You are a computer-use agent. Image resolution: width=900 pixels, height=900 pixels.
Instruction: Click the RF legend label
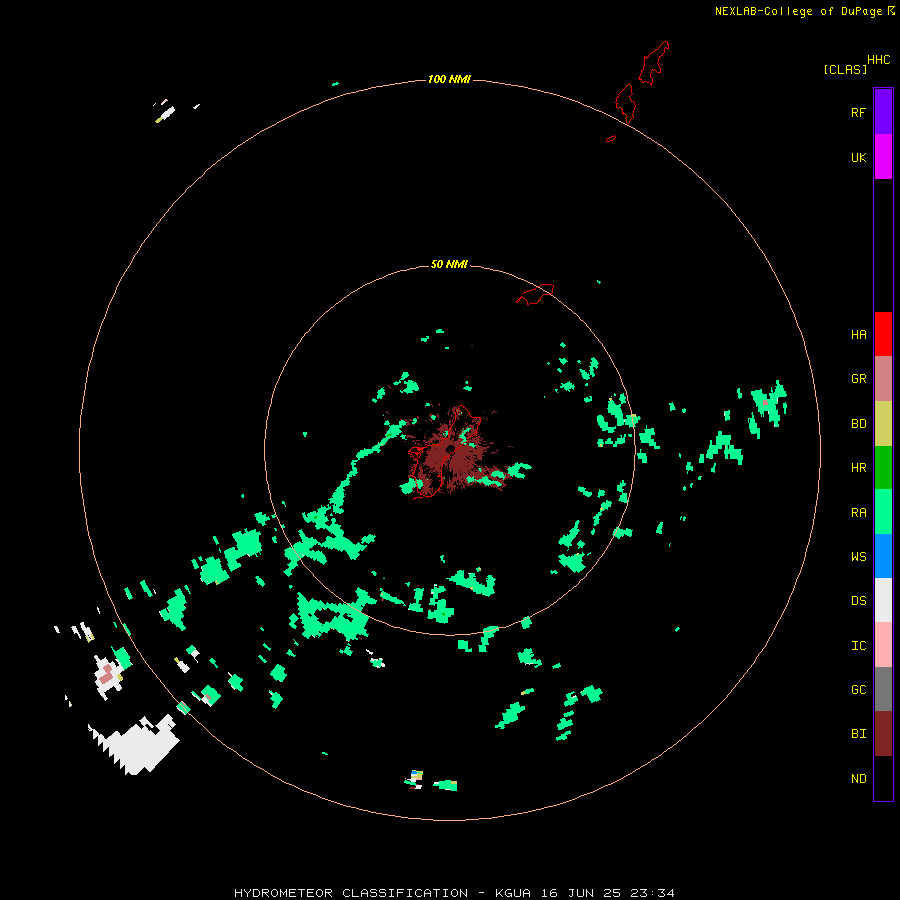858,112
